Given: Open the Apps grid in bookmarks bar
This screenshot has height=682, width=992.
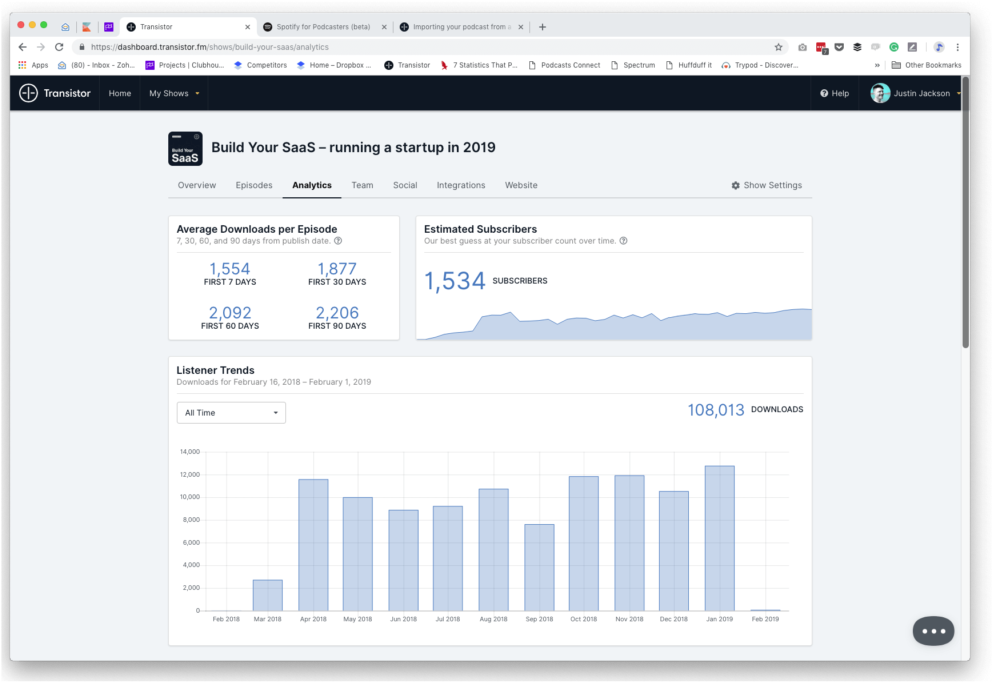Looking at the screenshot, I should click(33, 65).
